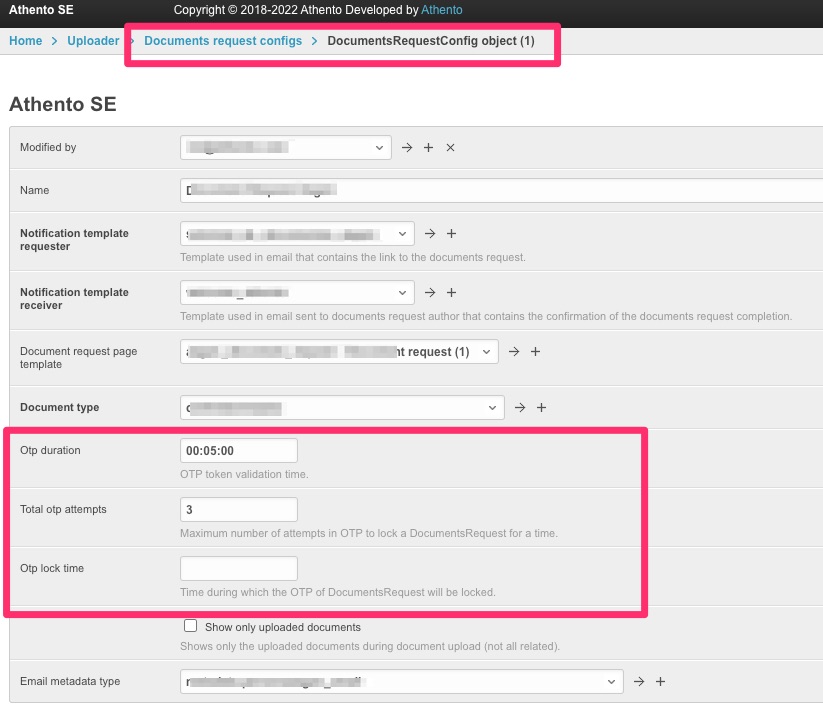Screen dimensions: 823x713
Task: Click inside the Otp lock time field
Action: pyautogui.click(x=238, y=568)
